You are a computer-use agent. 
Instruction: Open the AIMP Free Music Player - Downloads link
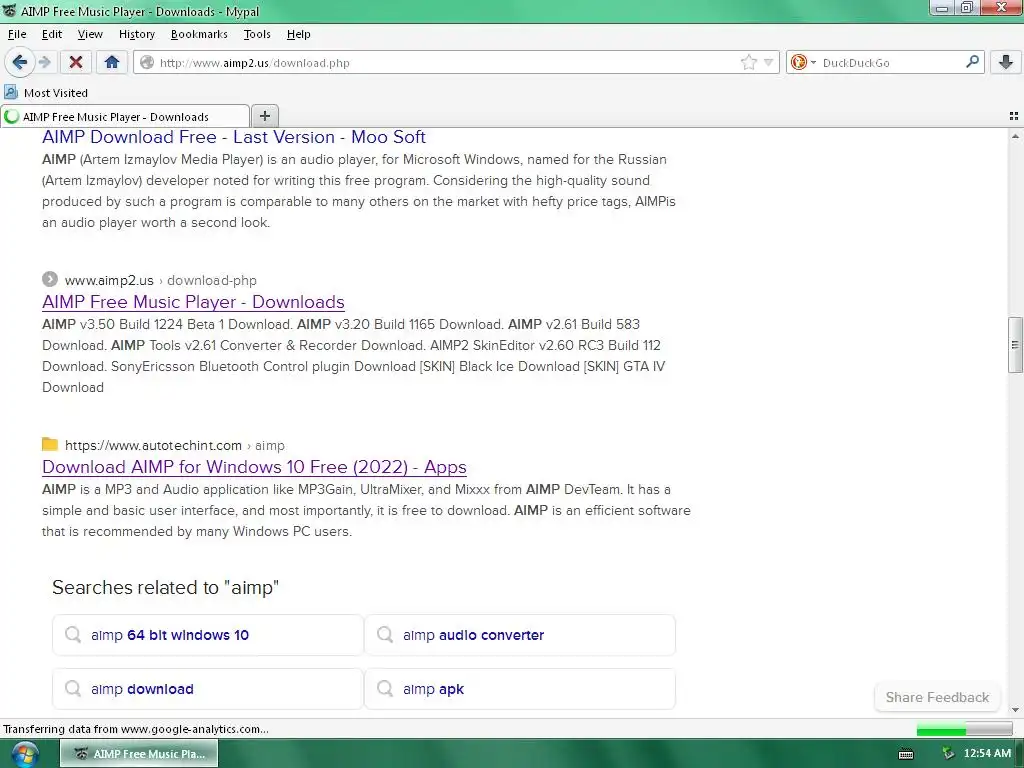tap(193, 302)
